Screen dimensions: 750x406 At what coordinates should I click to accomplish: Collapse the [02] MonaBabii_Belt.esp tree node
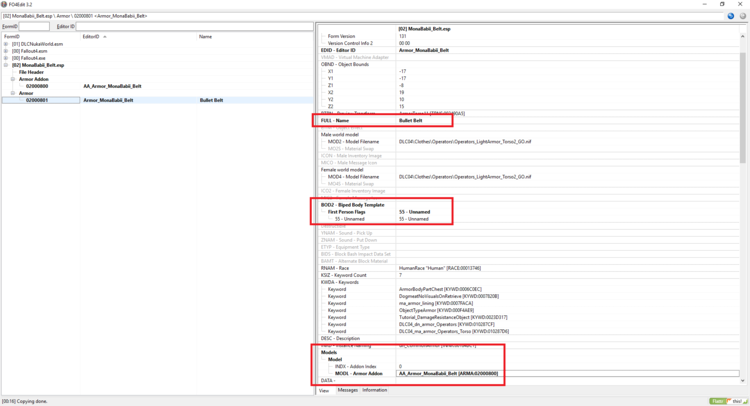(x=6, y=65)
